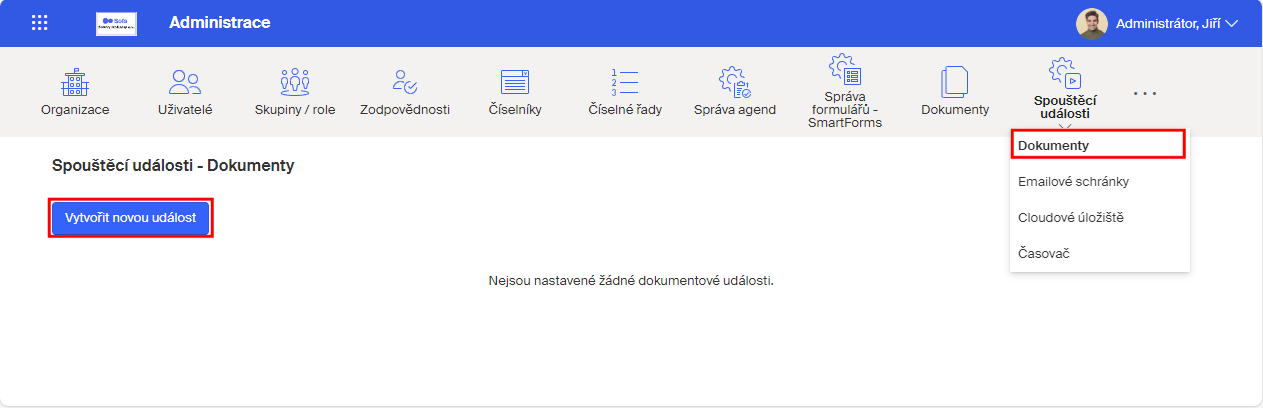Click the Nejsou nastavené žádné dokumentové události text
1263x408 pixels.
click(x=631, y=281)
